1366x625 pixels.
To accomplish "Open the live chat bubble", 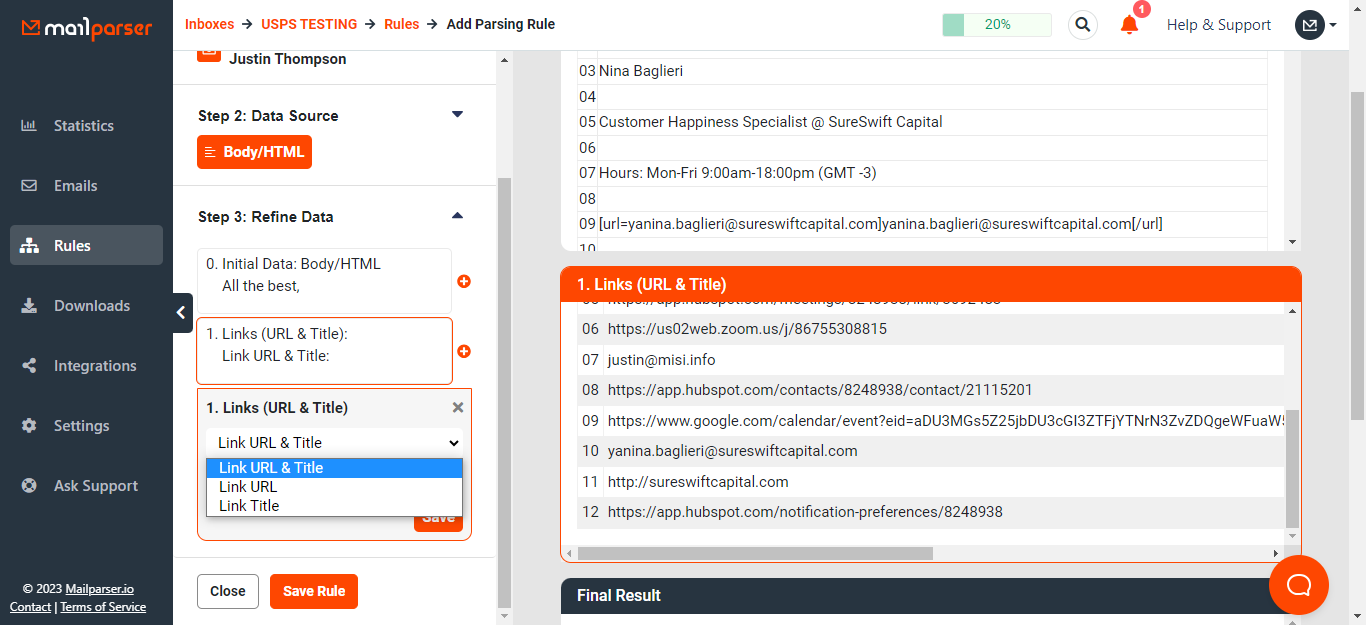I will pos(1299,585).
